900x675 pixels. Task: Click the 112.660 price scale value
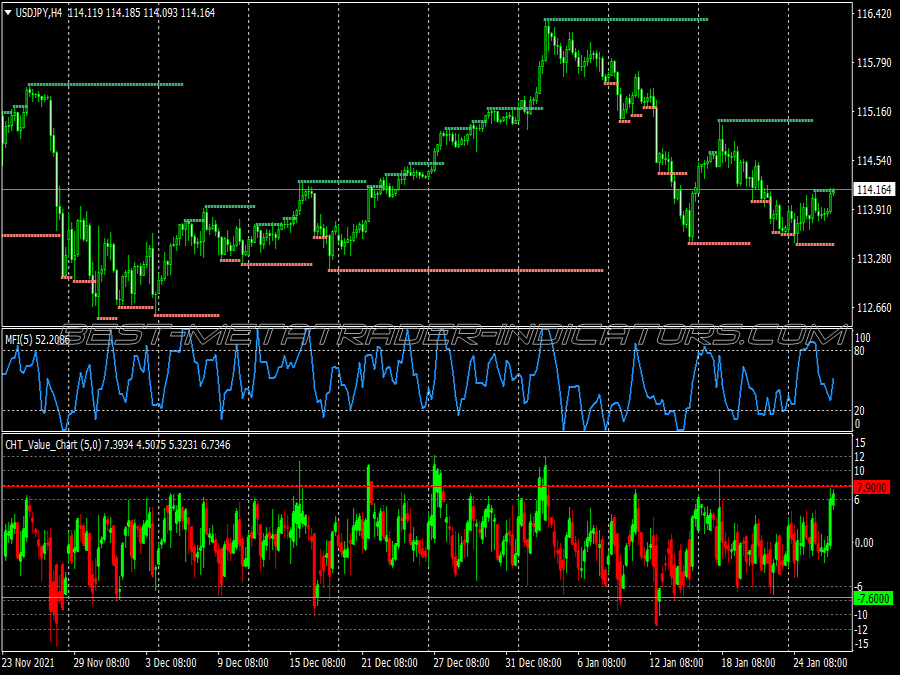tap(874, 308)
